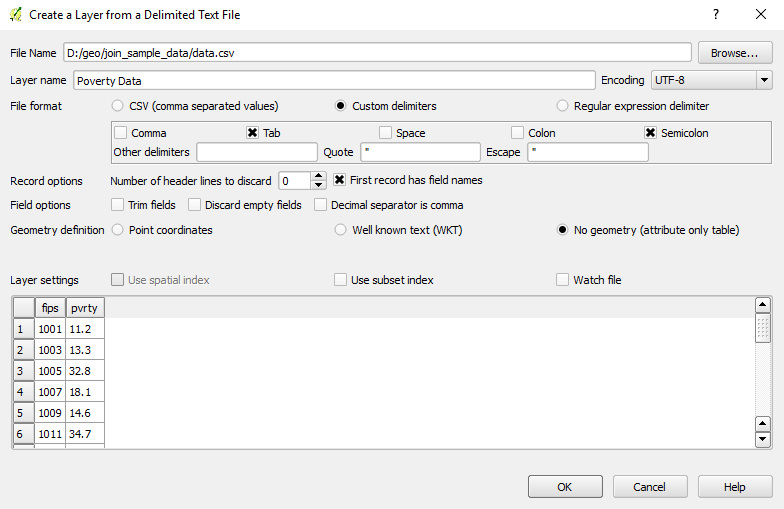
Task: Click the cell containing 1001
Action: coord(50,329)
